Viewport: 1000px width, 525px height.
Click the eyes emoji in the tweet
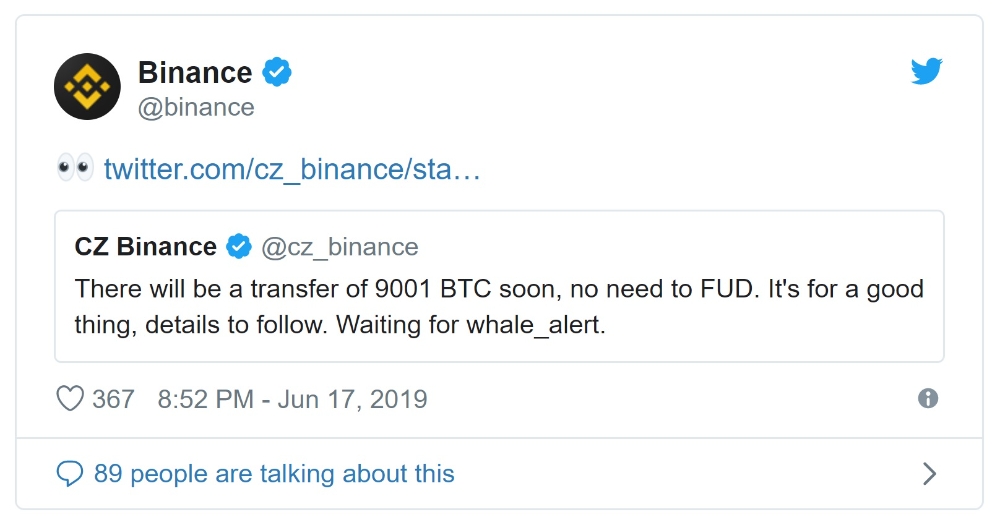(75, 168)
